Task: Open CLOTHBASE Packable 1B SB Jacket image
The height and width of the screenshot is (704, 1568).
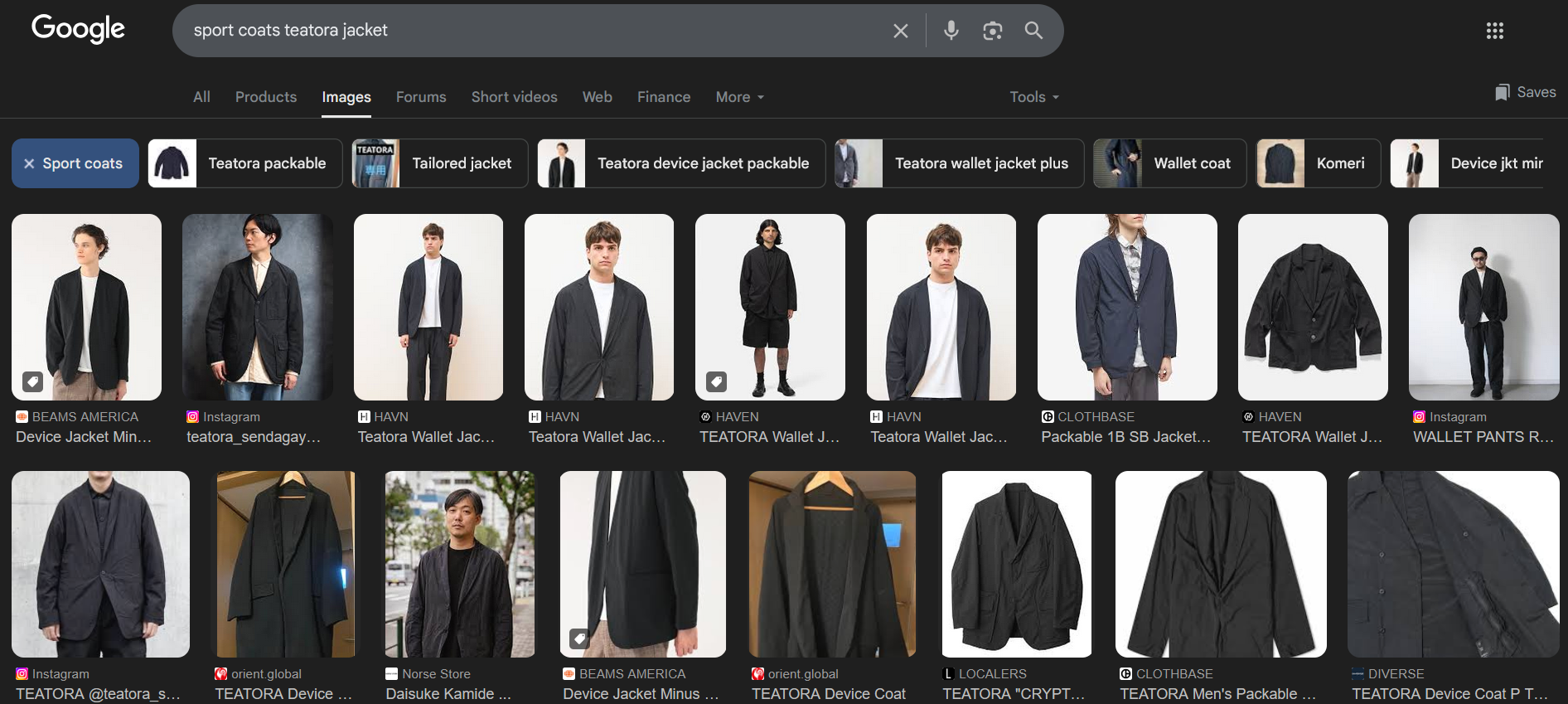Action: [1127, 307]
